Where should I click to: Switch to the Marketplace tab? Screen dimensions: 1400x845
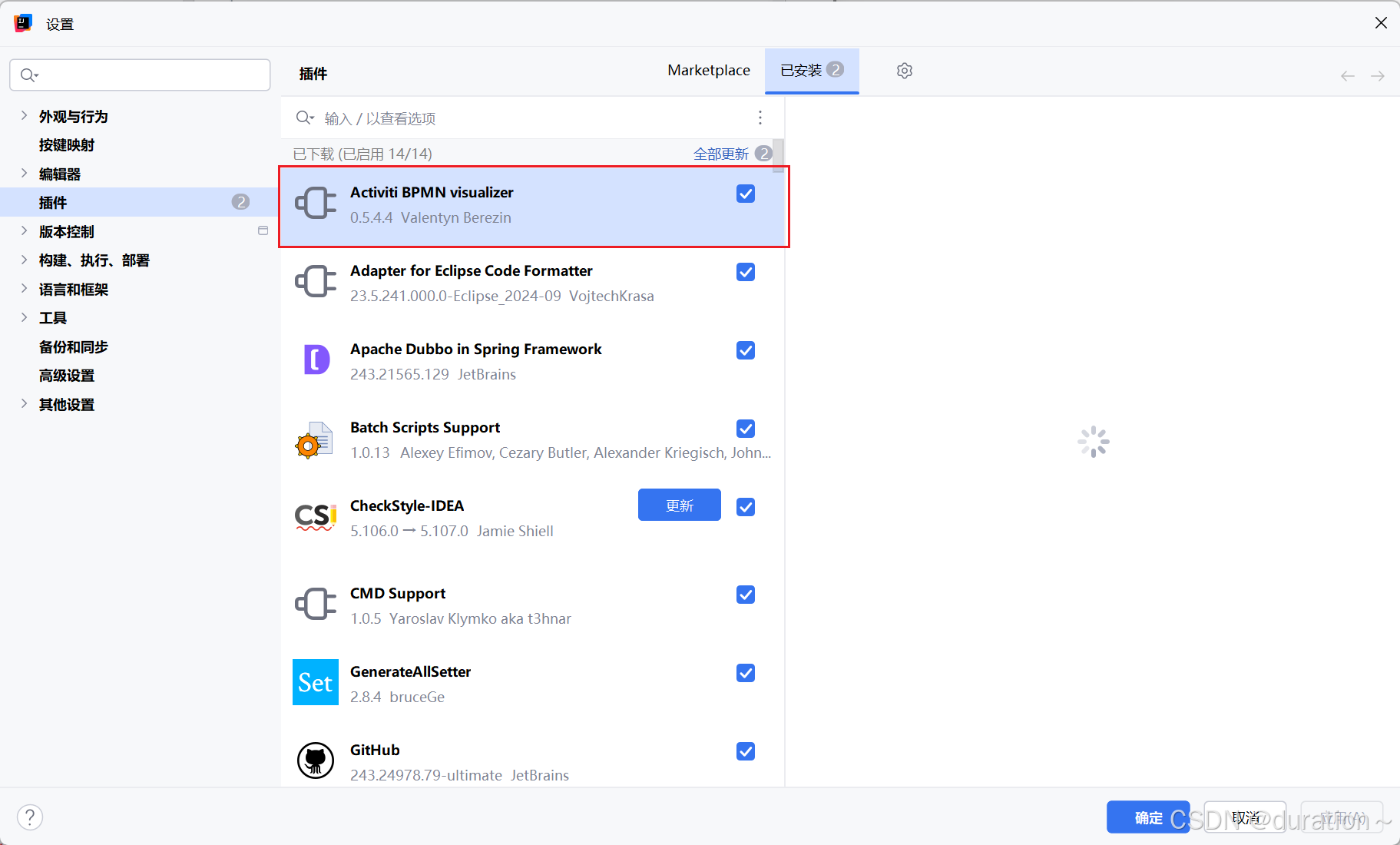(x=709, y=70)
